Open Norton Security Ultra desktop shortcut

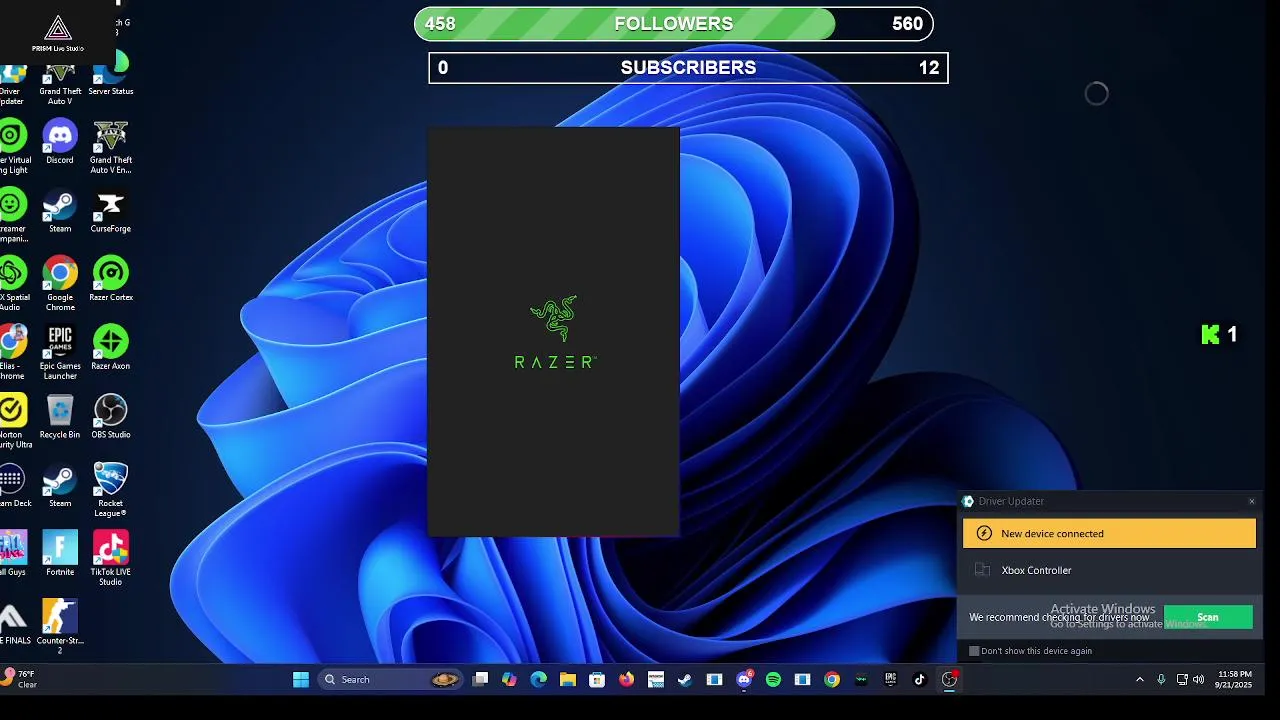[x=12, y=422]
